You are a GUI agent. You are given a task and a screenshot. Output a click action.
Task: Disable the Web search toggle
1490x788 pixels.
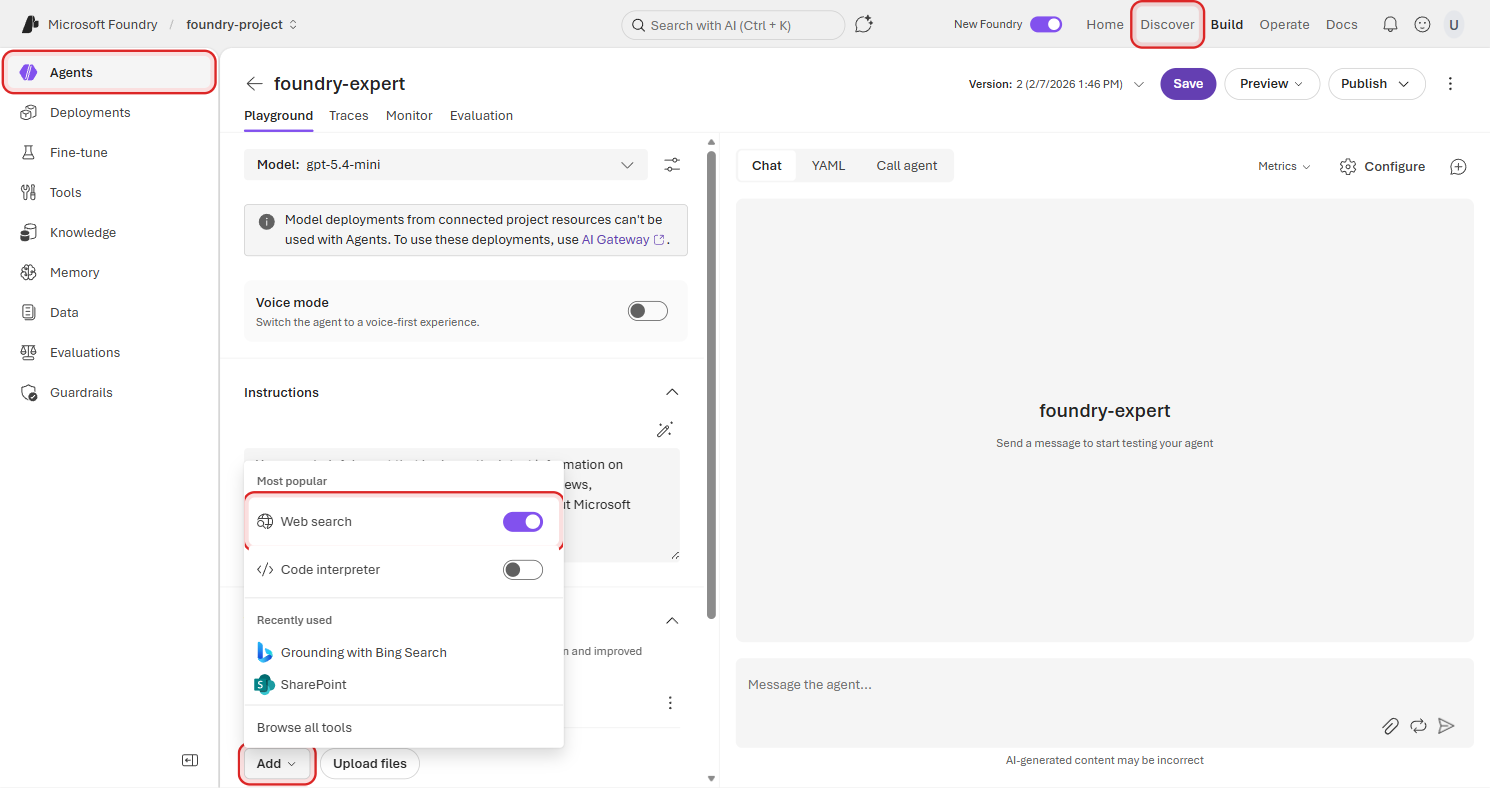523,521
